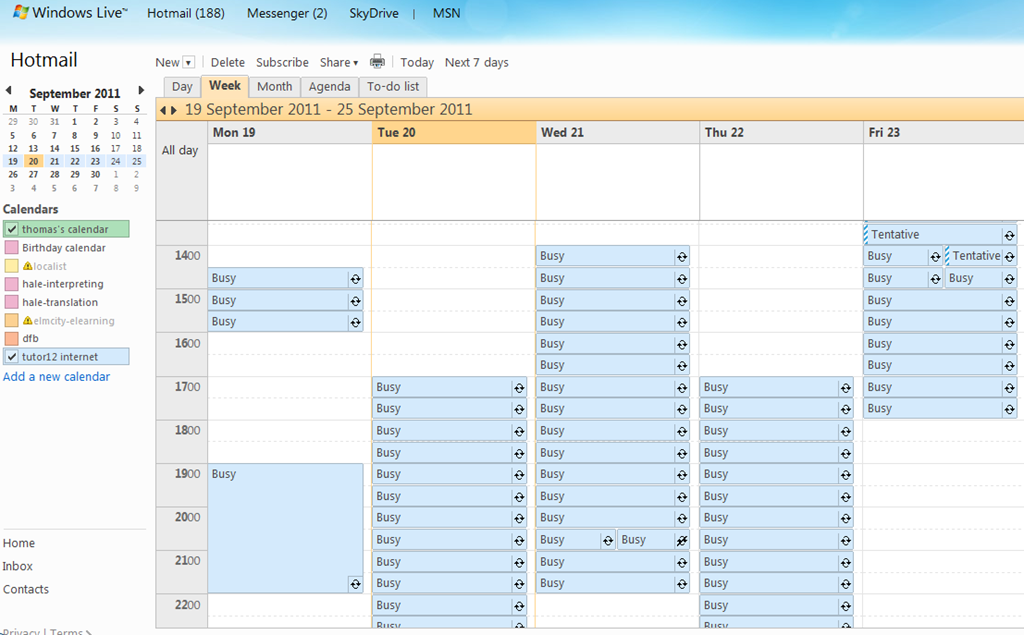
Task: Enable the Birthday calendar checkbox
Action: 12,248
